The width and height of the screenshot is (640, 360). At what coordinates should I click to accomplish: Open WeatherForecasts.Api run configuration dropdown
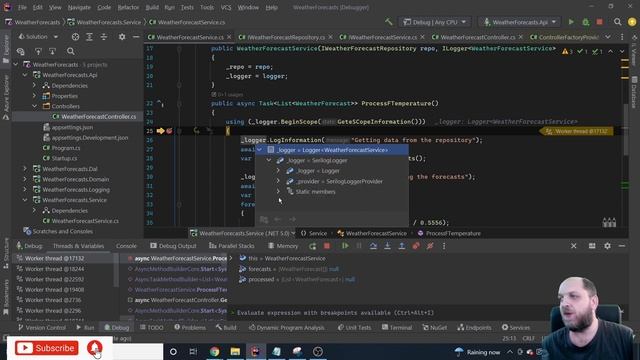[520, 22]
